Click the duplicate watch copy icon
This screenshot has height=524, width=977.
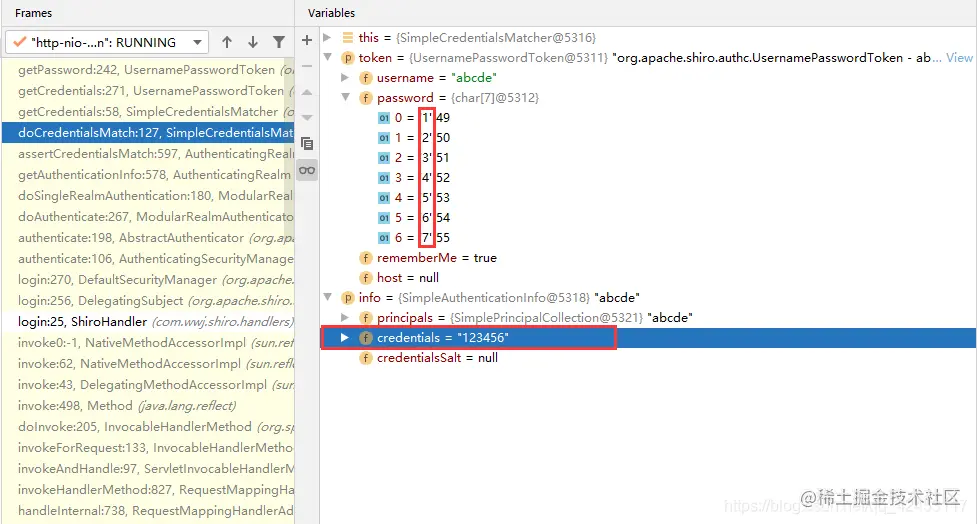pyautogui.click(x=307, y=144)
